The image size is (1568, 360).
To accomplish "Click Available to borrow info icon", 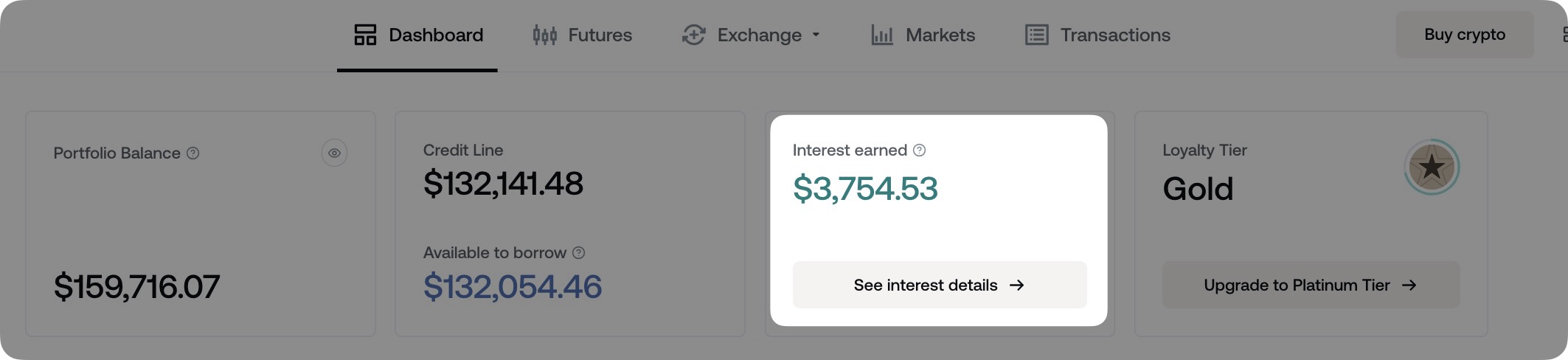I will click(x=579, y=253).
